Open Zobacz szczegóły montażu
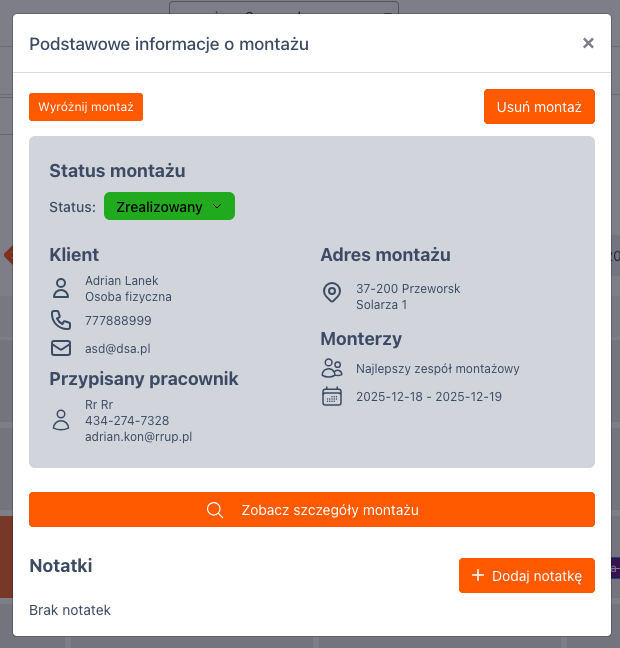 (312, 510)
